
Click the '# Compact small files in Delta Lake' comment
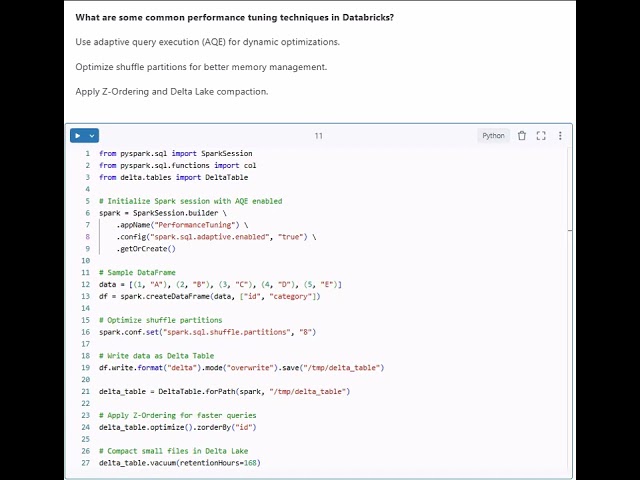point(173,451)
